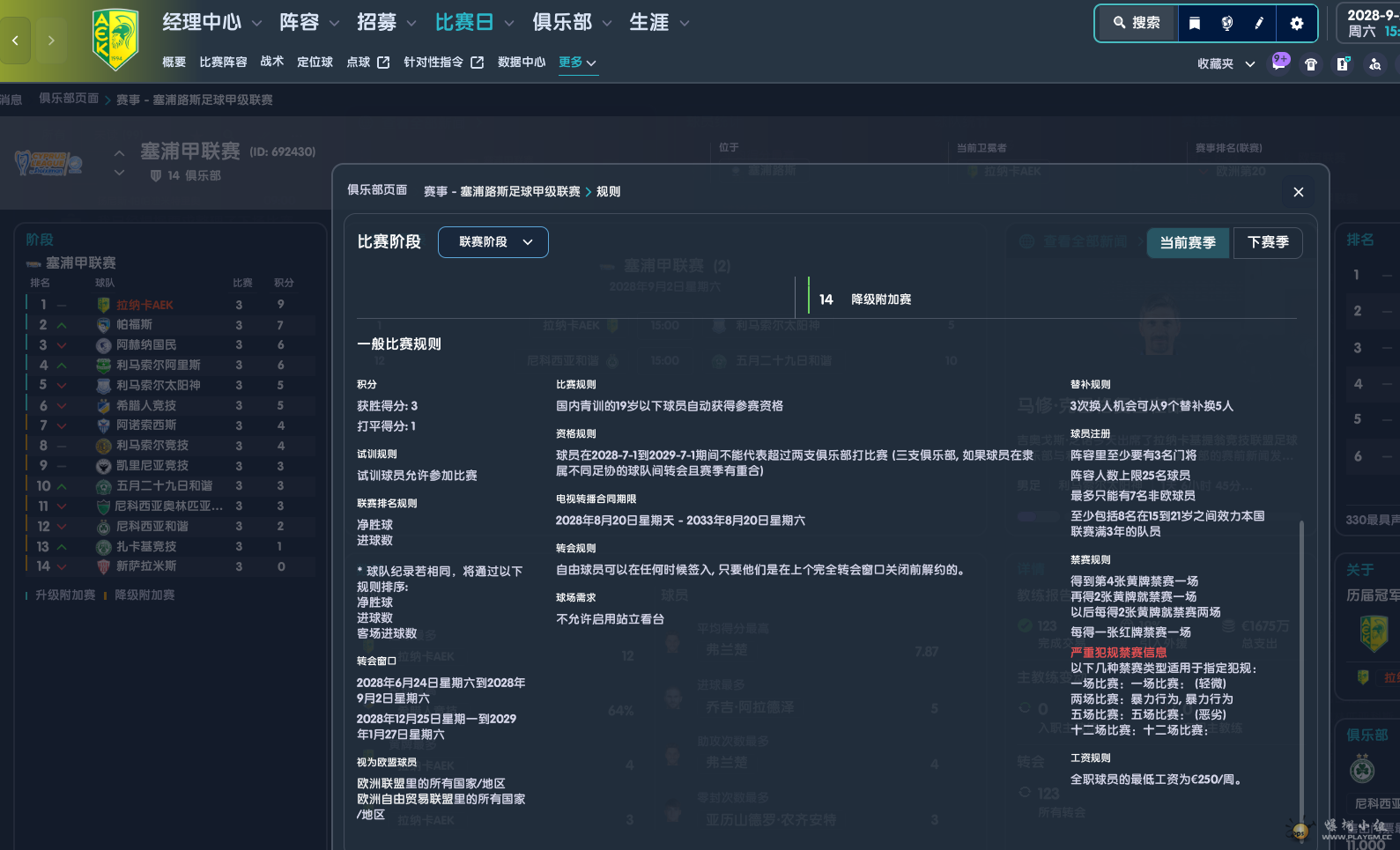Open 拉纳卡AEK in the league table
Viewport: 1400px width, 850px height.
pyautogui.click(x=144, y=305)
